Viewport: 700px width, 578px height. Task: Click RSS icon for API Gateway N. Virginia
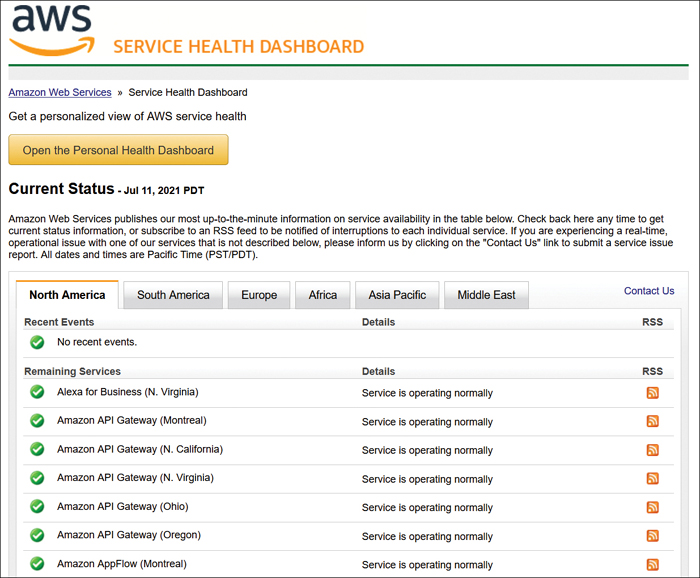(652, 478)
